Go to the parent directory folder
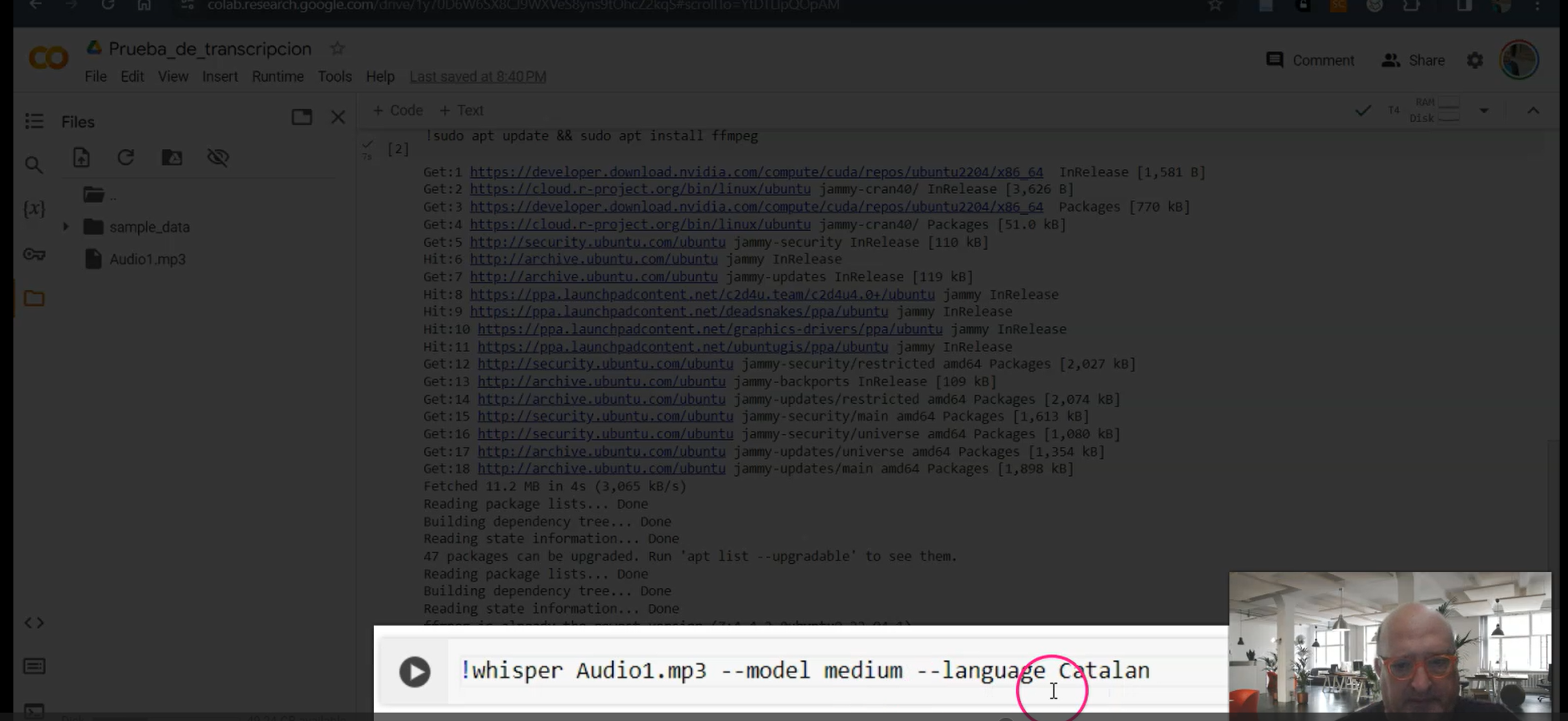Image resolution: width=1568 pixels, height=721 pixels. pos(94,195)
